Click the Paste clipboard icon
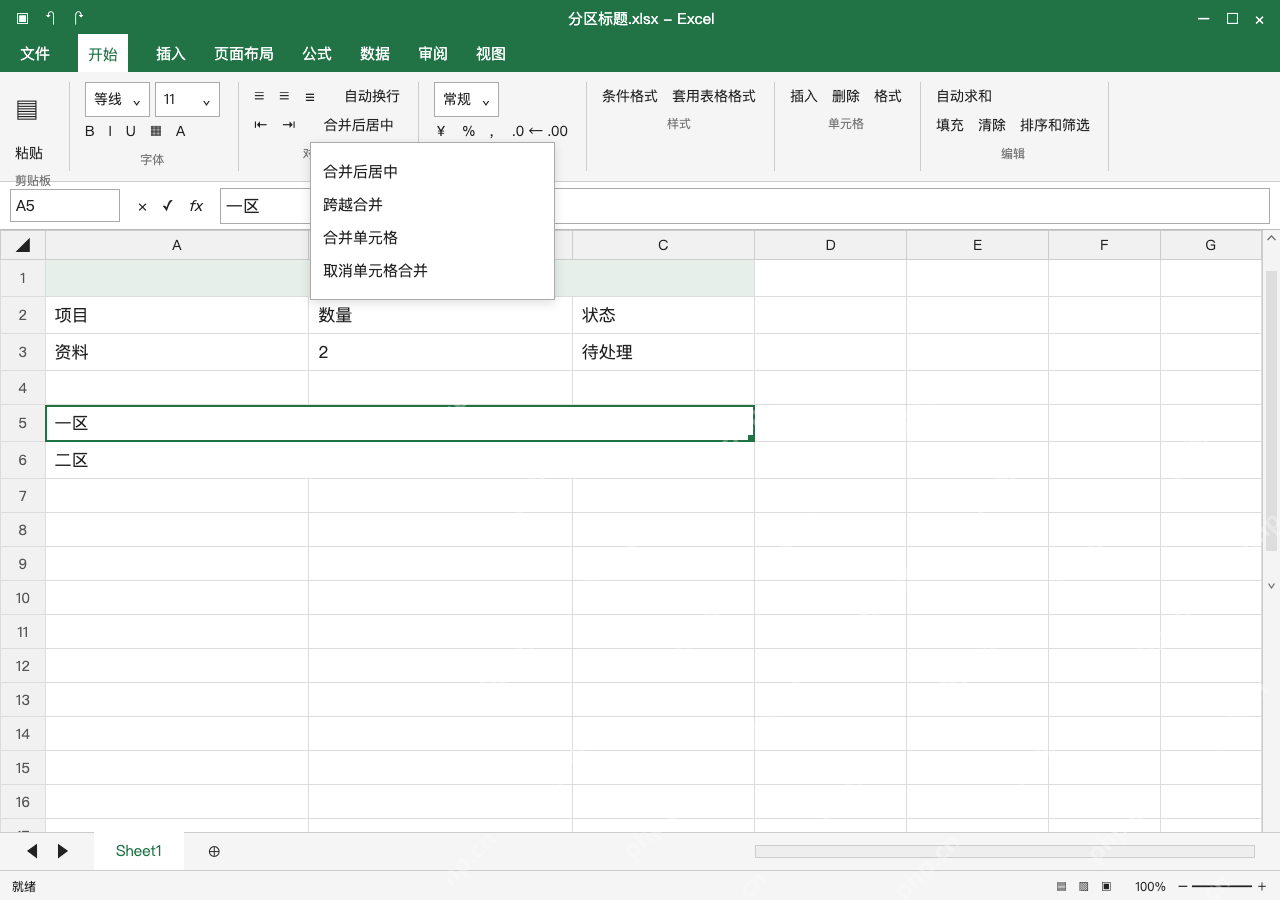The image size is (1280, 900). coord(27,110)
